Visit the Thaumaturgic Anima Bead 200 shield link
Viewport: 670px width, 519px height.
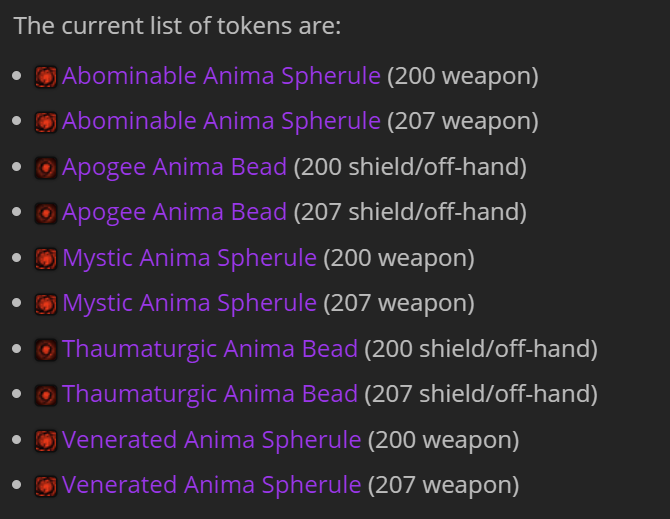[x=210, y=349]
